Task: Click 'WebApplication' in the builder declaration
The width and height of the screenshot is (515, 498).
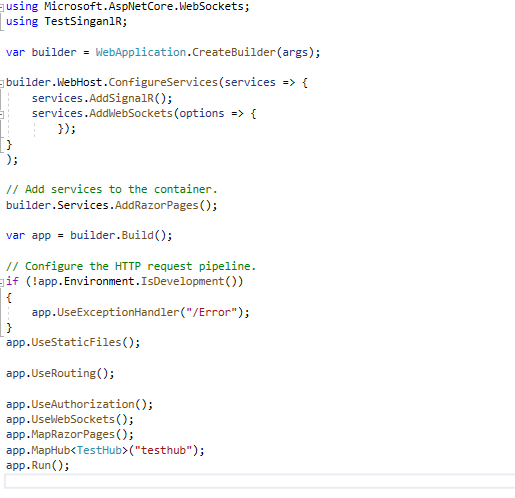Action: [141, 52]
